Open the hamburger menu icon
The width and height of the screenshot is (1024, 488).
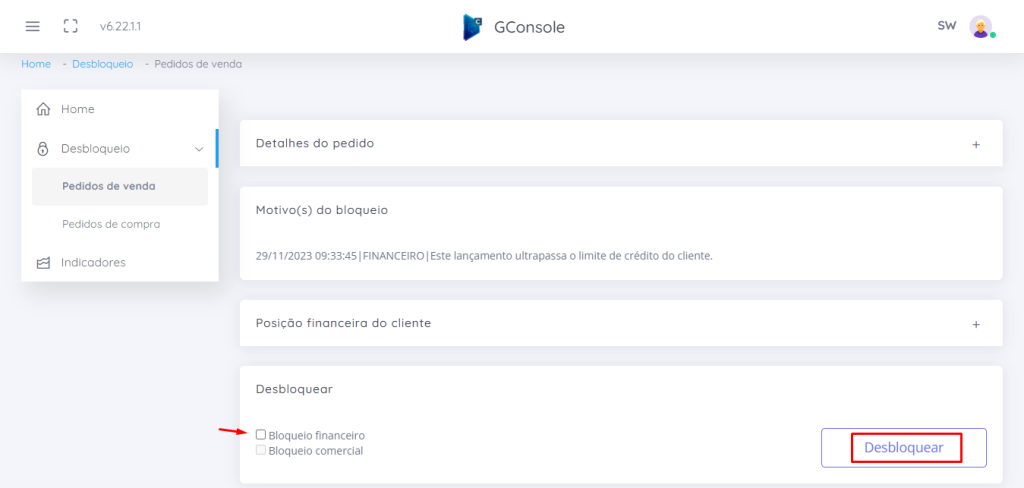tap(33, 27)
